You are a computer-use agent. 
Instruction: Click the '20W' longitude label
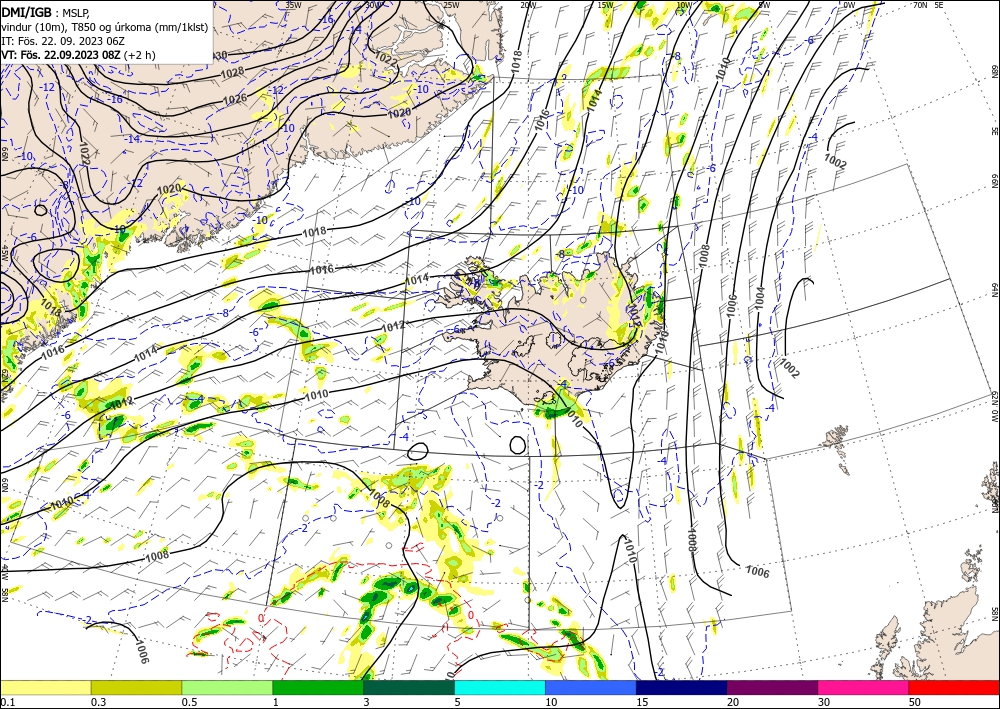pos(528,5)
